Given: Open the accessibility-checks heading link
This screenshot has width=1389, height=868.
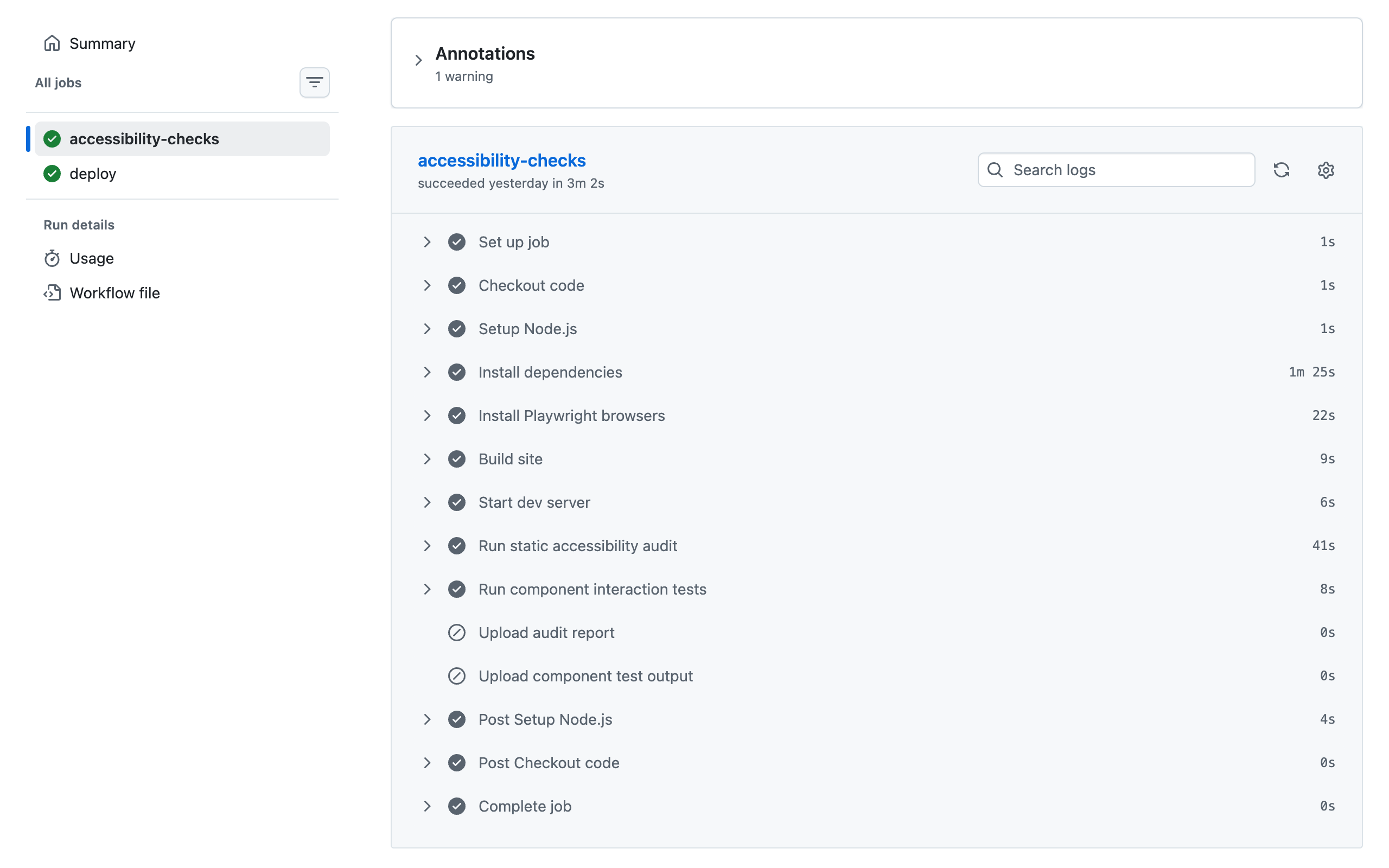Looking at the screenshot, I should (501, 160).
